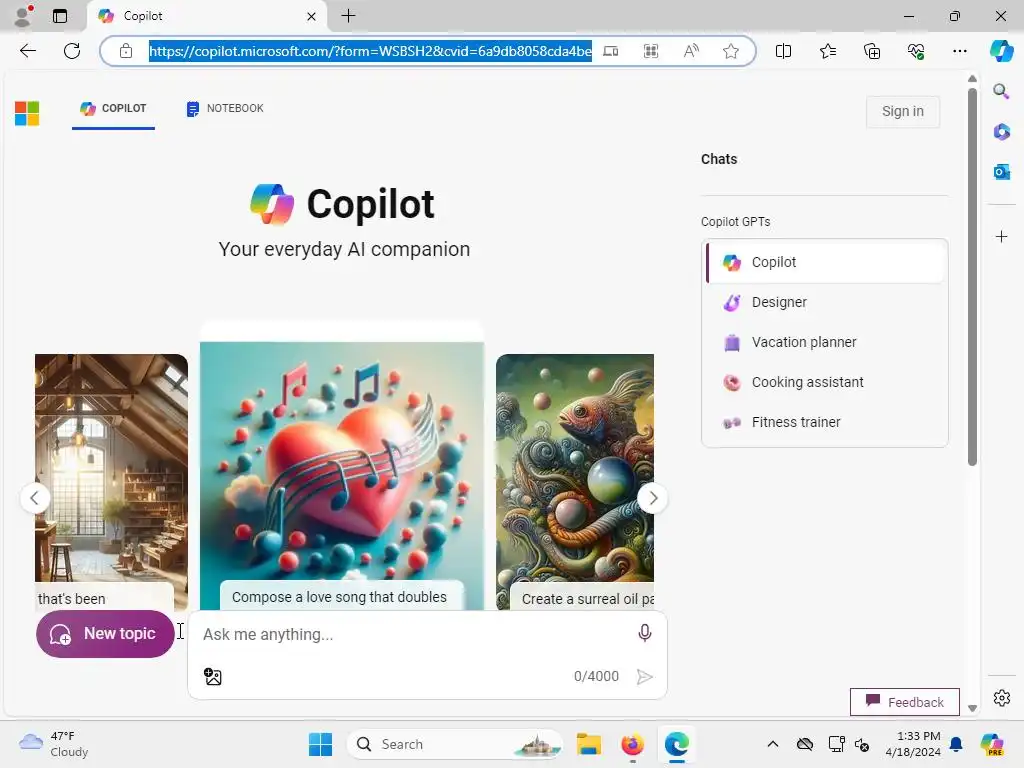Open Firefox from the taskbar
Viewport: 1024px width, 768px height.
632,744
